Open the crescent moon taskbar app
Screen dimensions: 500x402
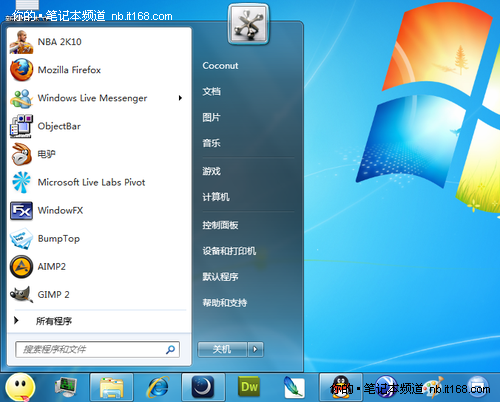tap(203, 387)
